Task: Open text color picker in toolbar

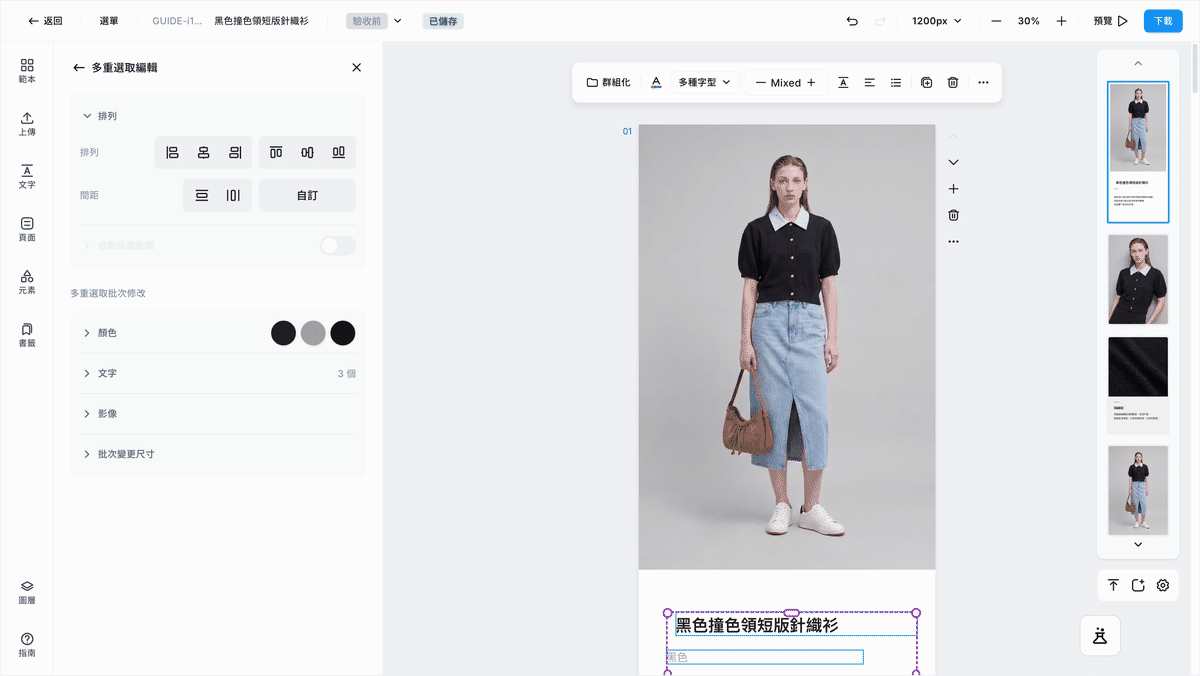Action: pyautogui.click(x=656, y=83)
